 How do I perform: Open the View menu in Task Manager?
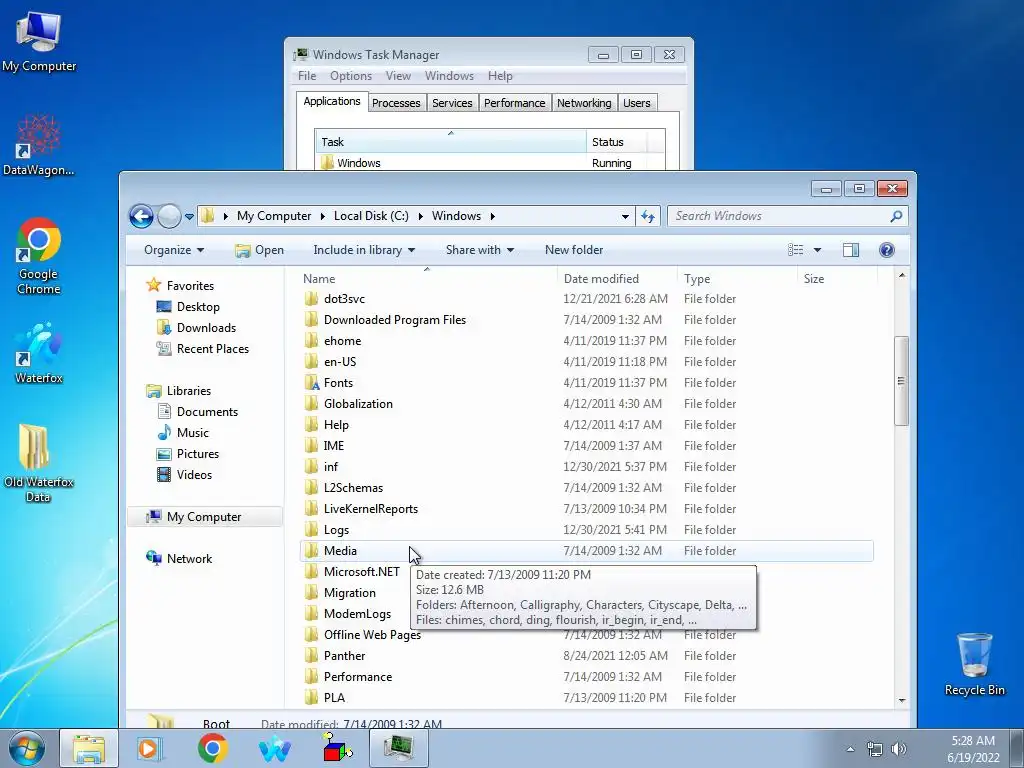point(398,76)
